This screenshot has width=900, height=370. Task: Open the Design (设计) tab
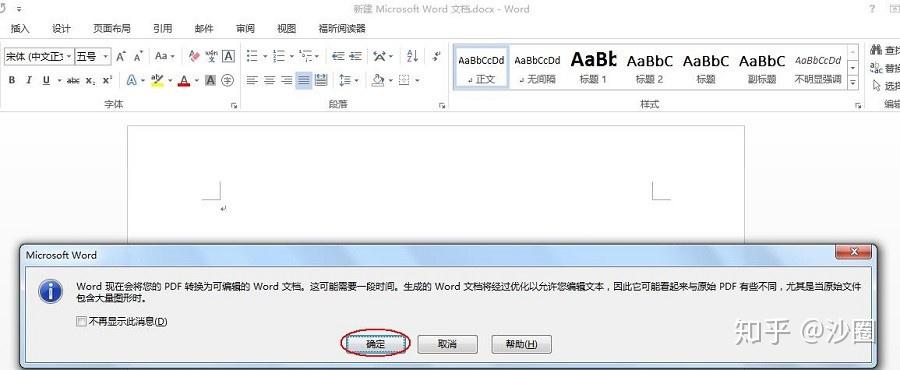61,28
